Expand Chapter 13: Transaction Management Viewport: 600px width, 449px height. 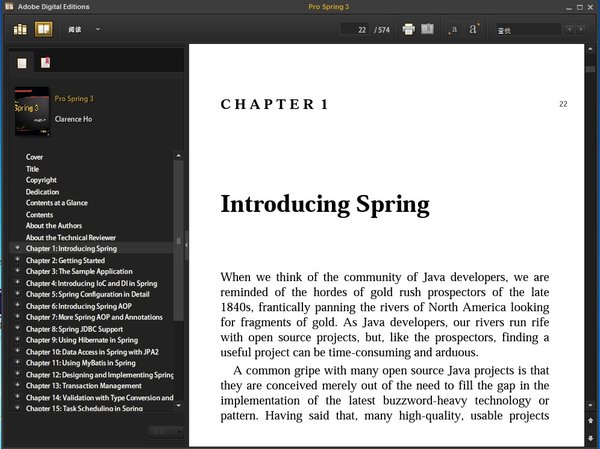(17, 385)
